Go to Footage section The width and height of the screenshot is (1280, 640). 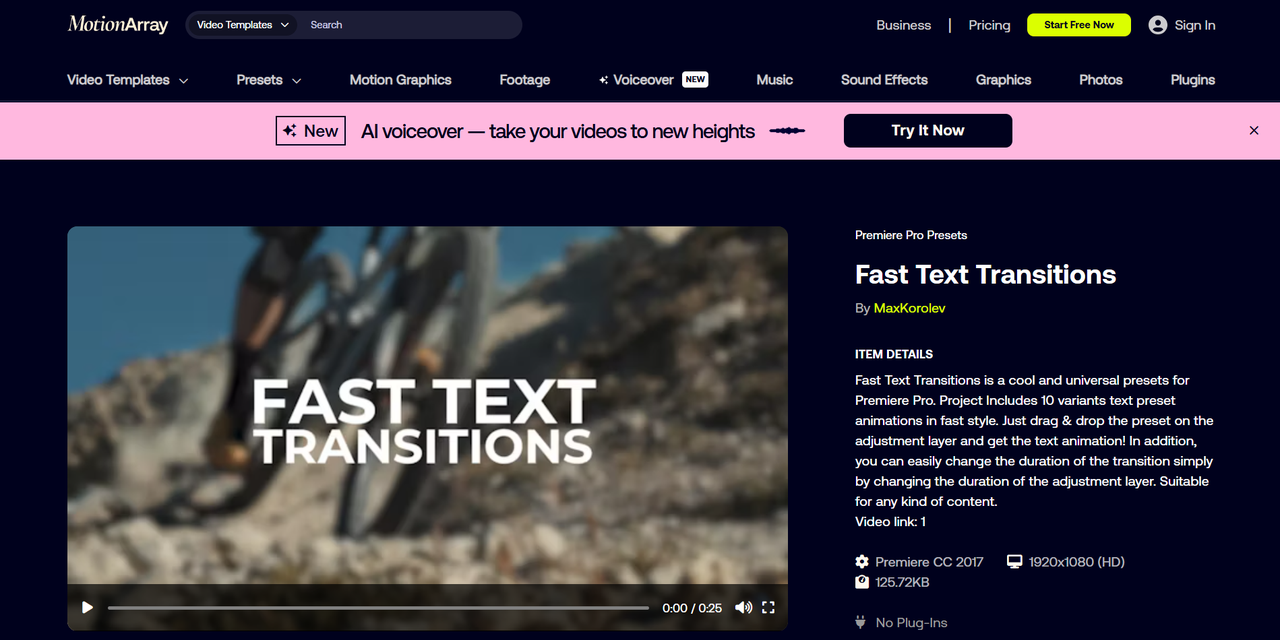coord(525,80)
